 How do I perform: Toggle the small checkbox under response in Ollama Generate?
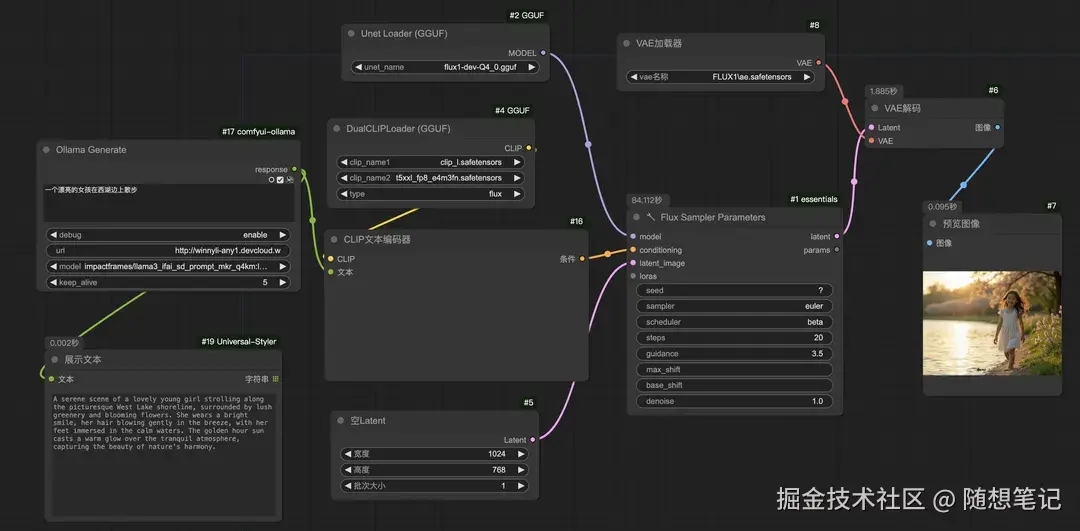[x=280, y=180]
